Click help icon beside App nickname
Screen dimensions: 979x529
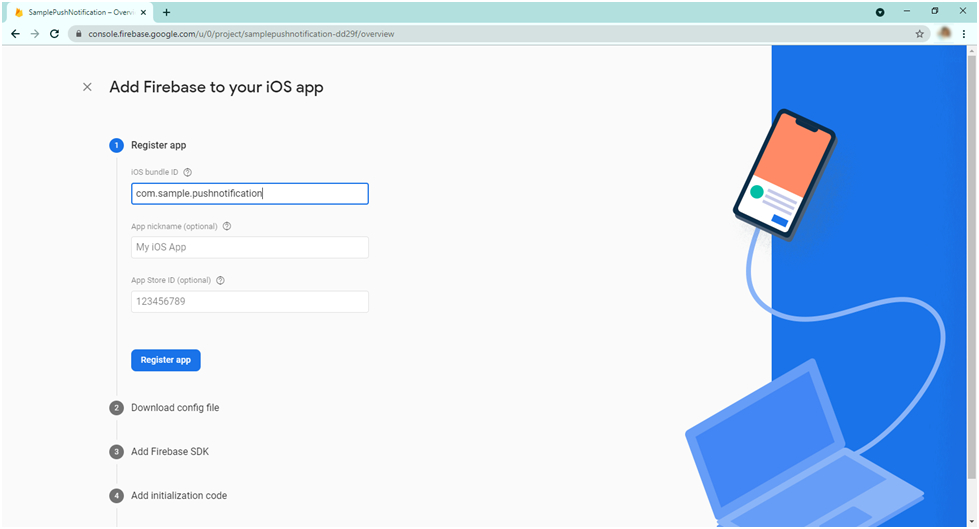[x=227, y=226]
